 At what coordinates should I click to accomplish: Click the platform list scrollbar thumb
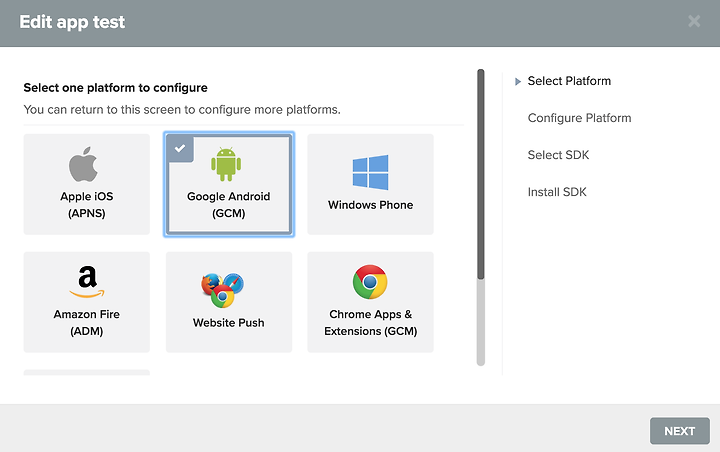481,174
